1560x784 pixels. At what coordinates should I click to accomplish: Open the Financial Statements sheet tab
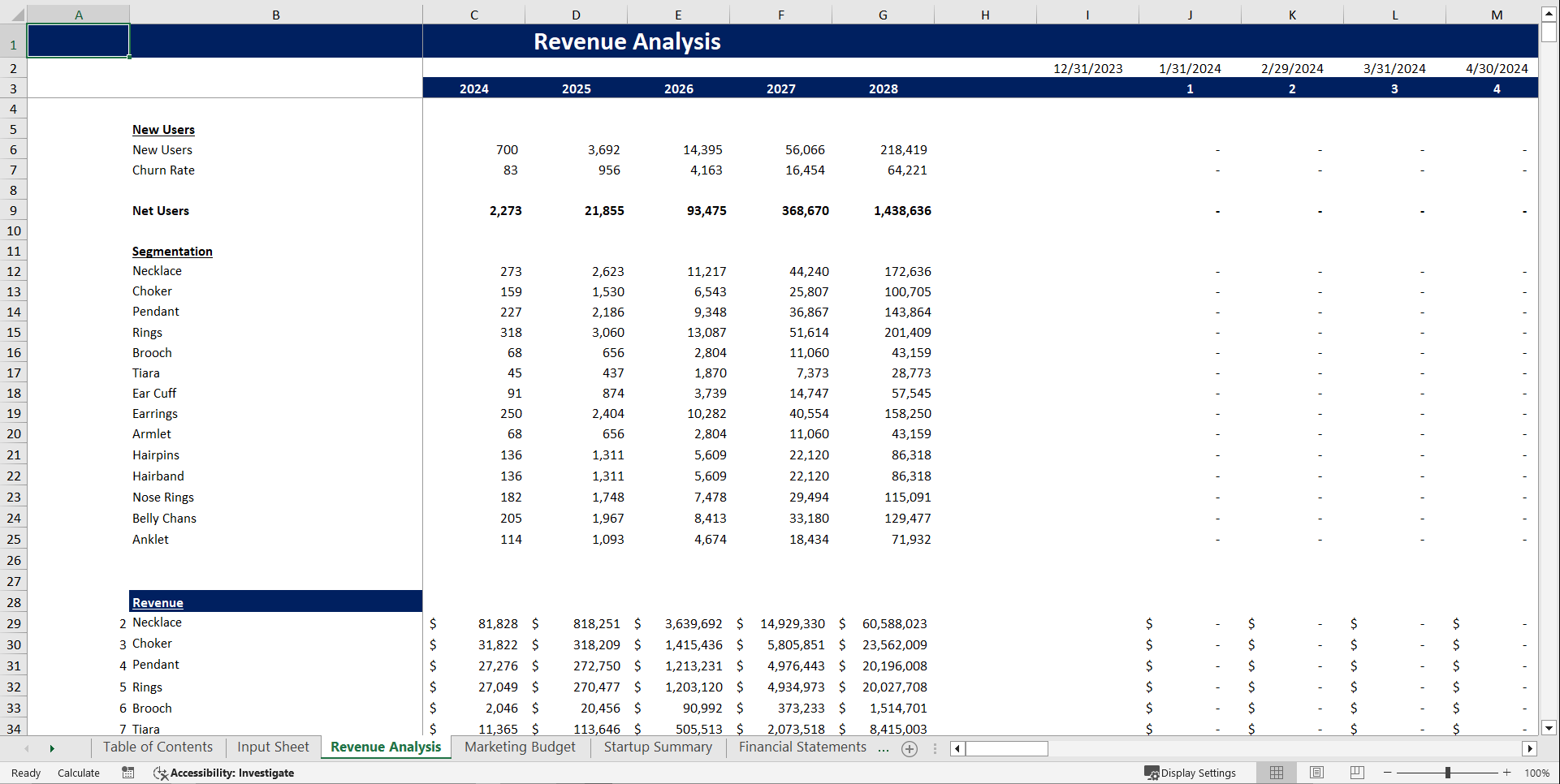(802, 747)
